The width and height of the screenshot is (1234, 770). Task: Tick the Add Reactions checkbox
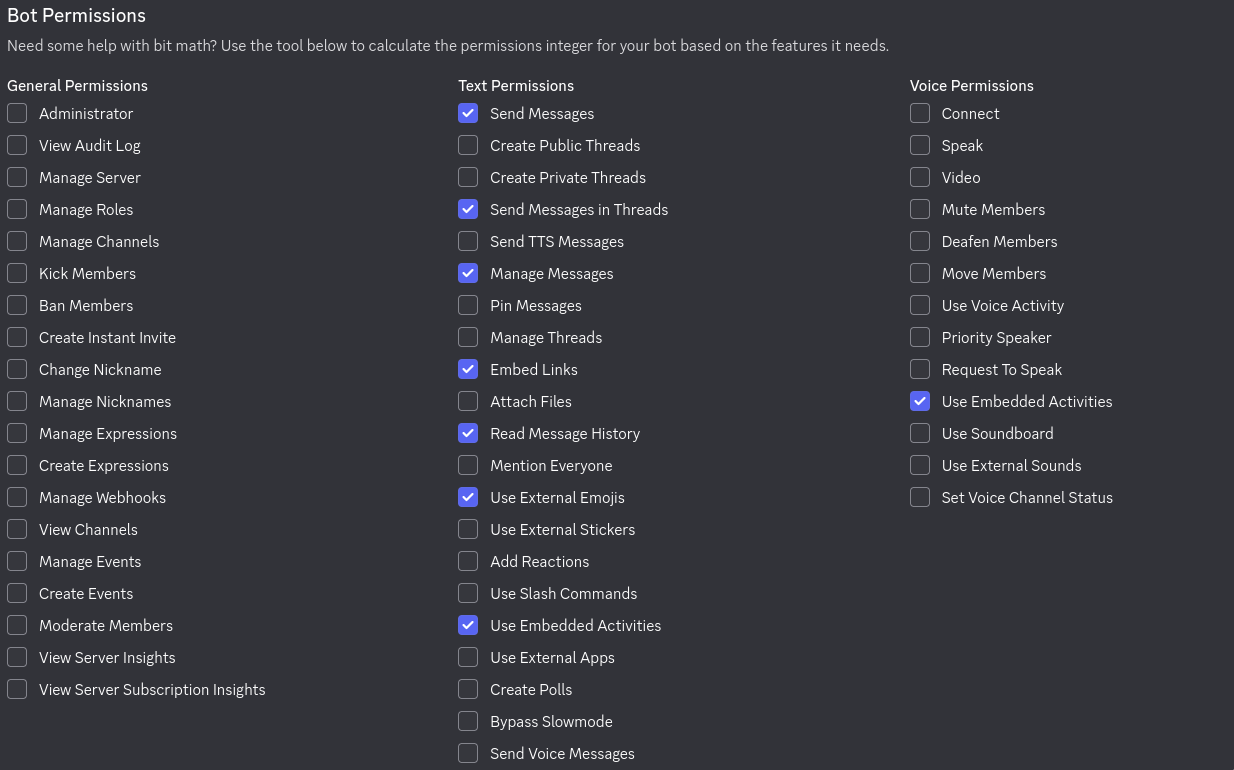[468, 561]
